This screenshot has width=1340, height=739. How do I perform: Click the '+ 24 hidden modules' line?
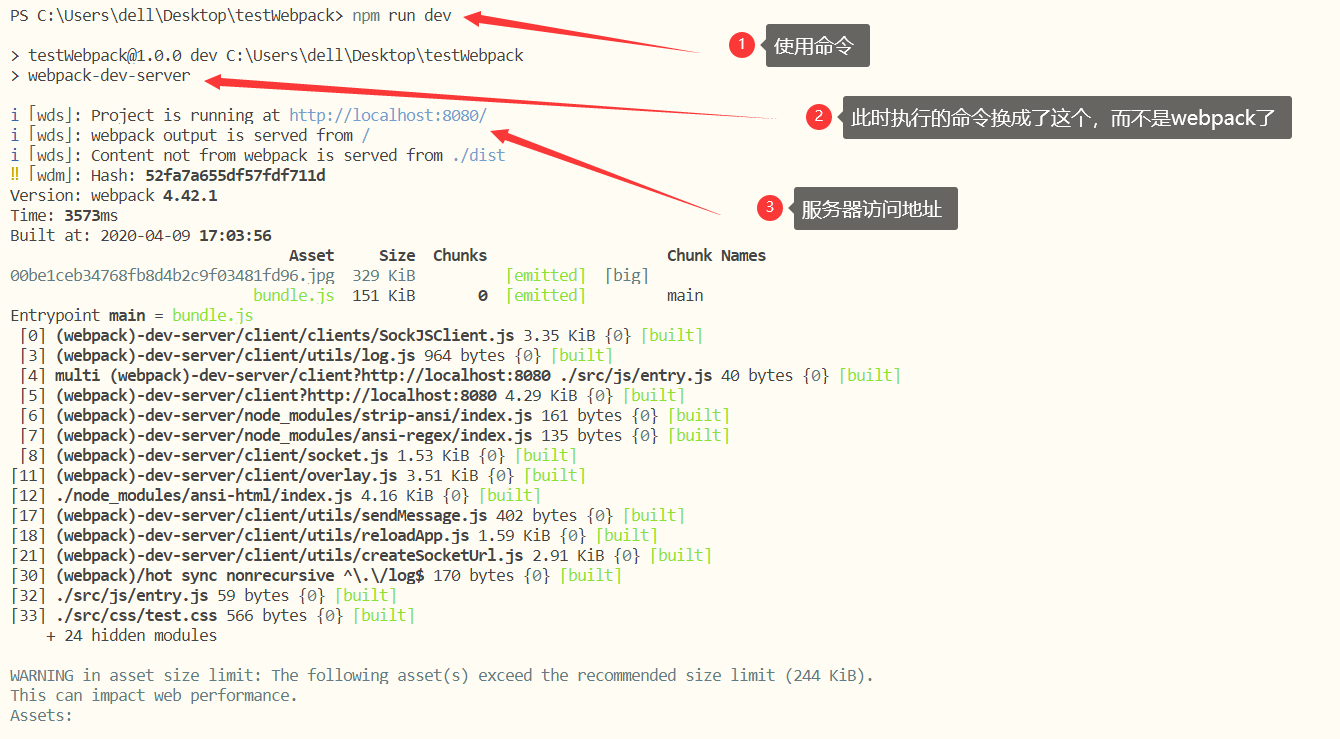click(x=131, y=635)
